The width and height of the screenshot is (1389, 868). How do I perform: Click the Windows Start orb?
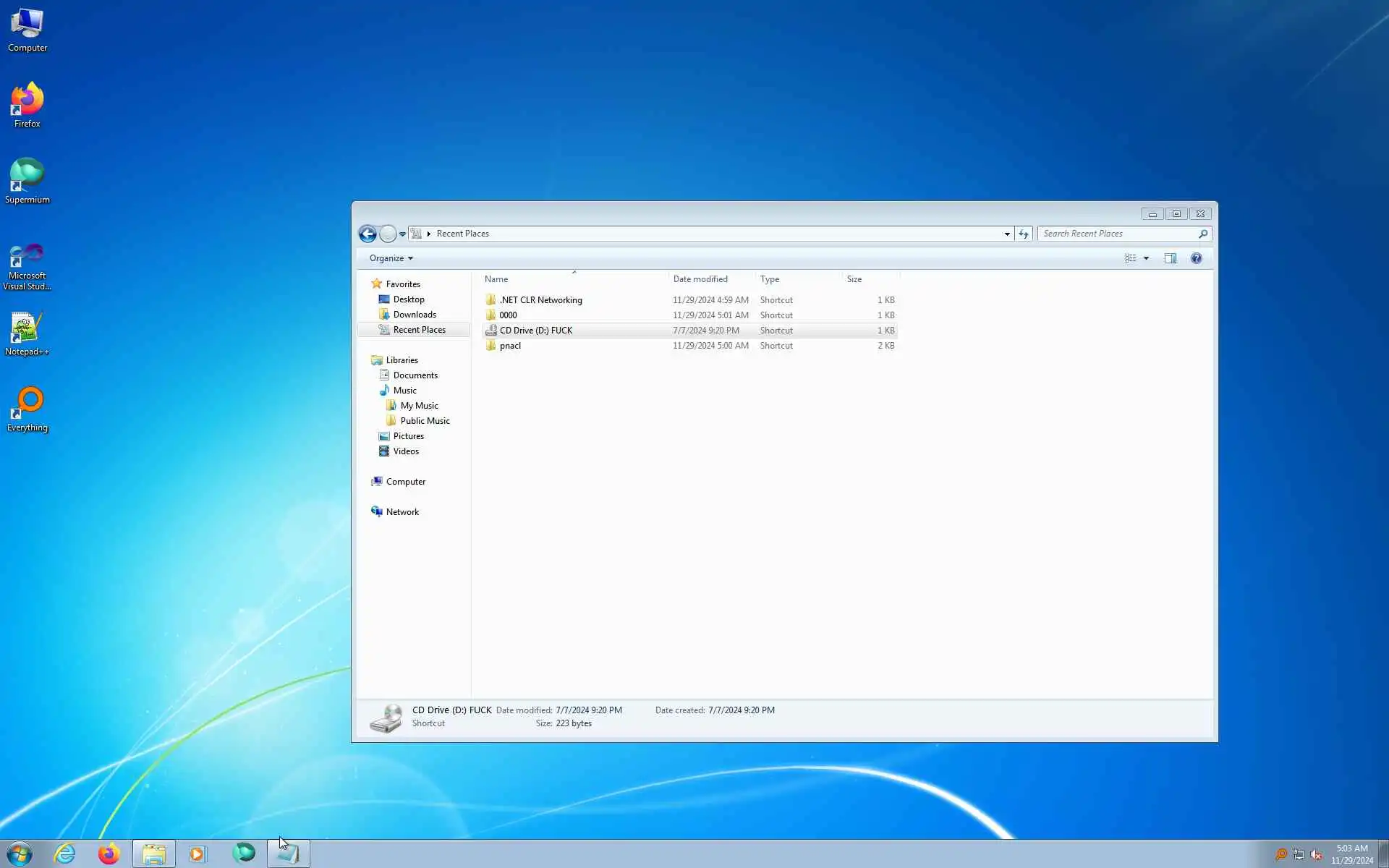click(20, 854)
